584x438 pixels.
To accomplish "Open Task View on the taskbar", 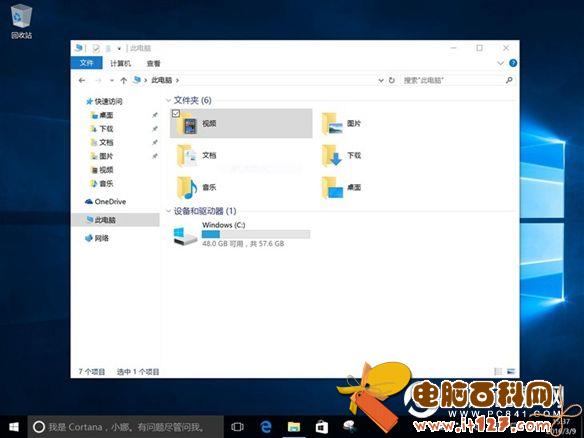I will click(x=237, y=427).
